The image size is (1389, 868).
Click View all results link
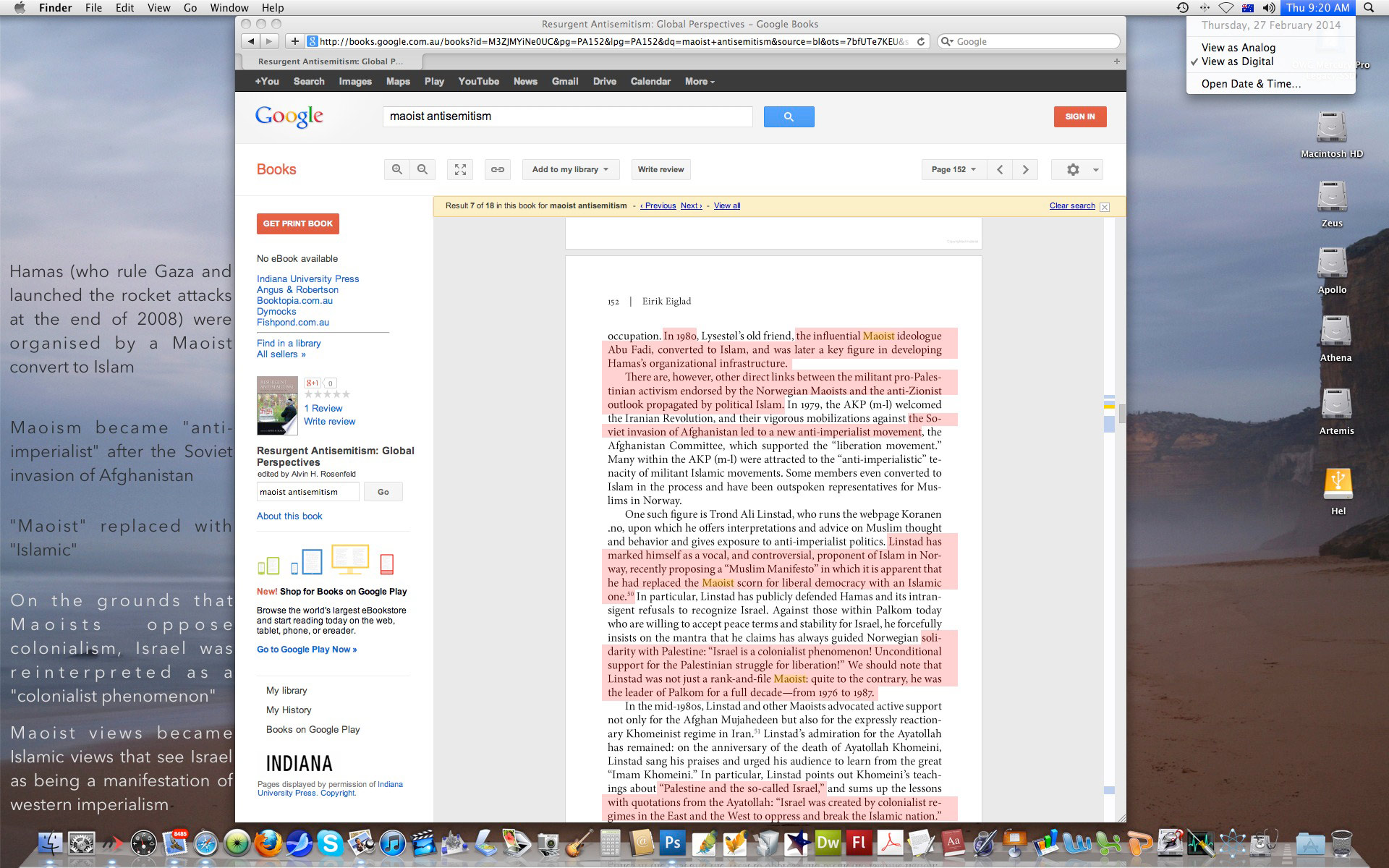point(727,206)
